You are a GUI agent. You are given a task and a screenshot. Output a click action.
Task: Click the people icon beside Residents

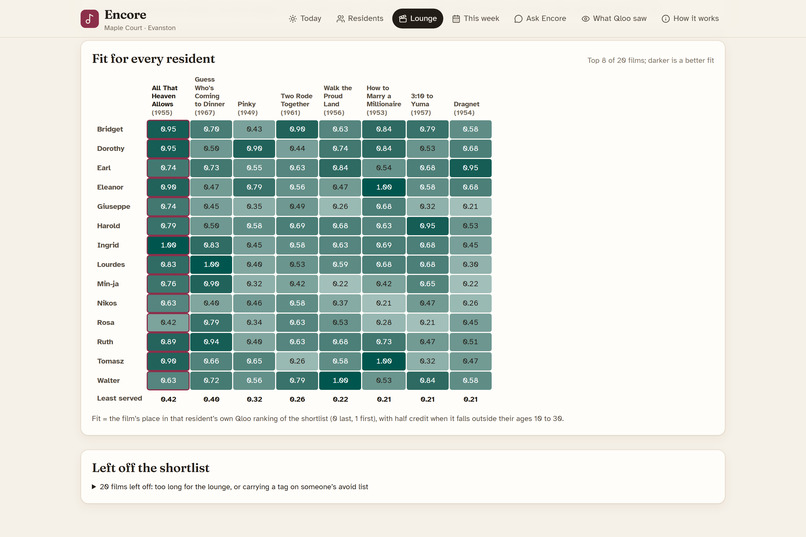click(x=340, y=19)
